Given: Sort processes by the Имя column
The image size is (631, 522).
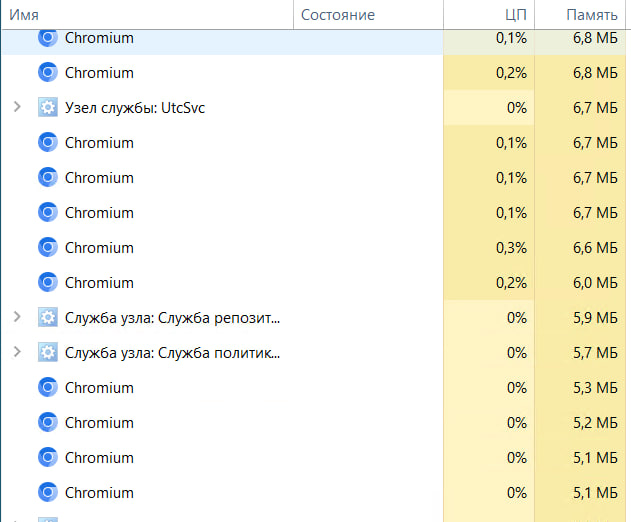Looking at the screenshot, I should pos(24,14).
